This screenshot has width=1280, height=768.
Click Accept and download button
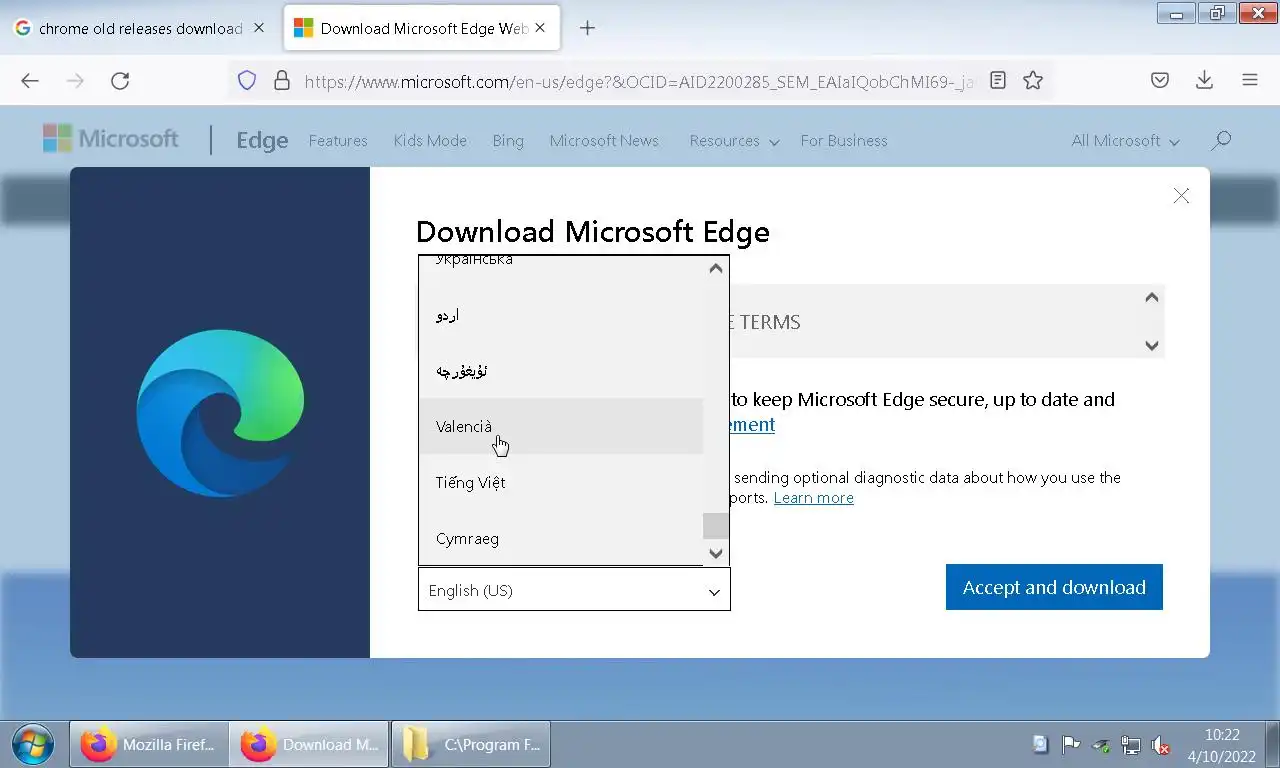coord(1054,587)
